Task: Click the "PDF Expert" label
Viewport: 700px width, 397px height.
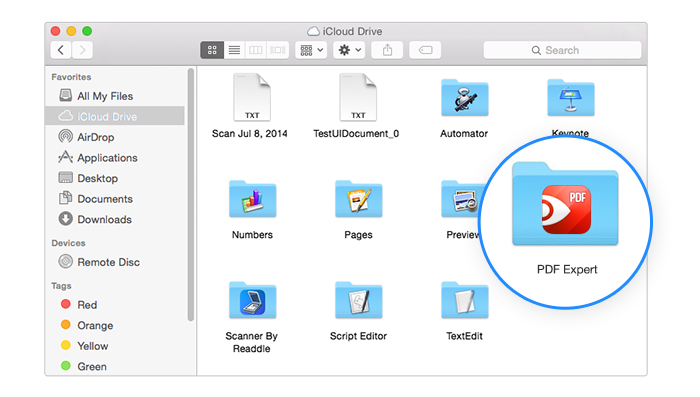Action: (x=567, y=269)
